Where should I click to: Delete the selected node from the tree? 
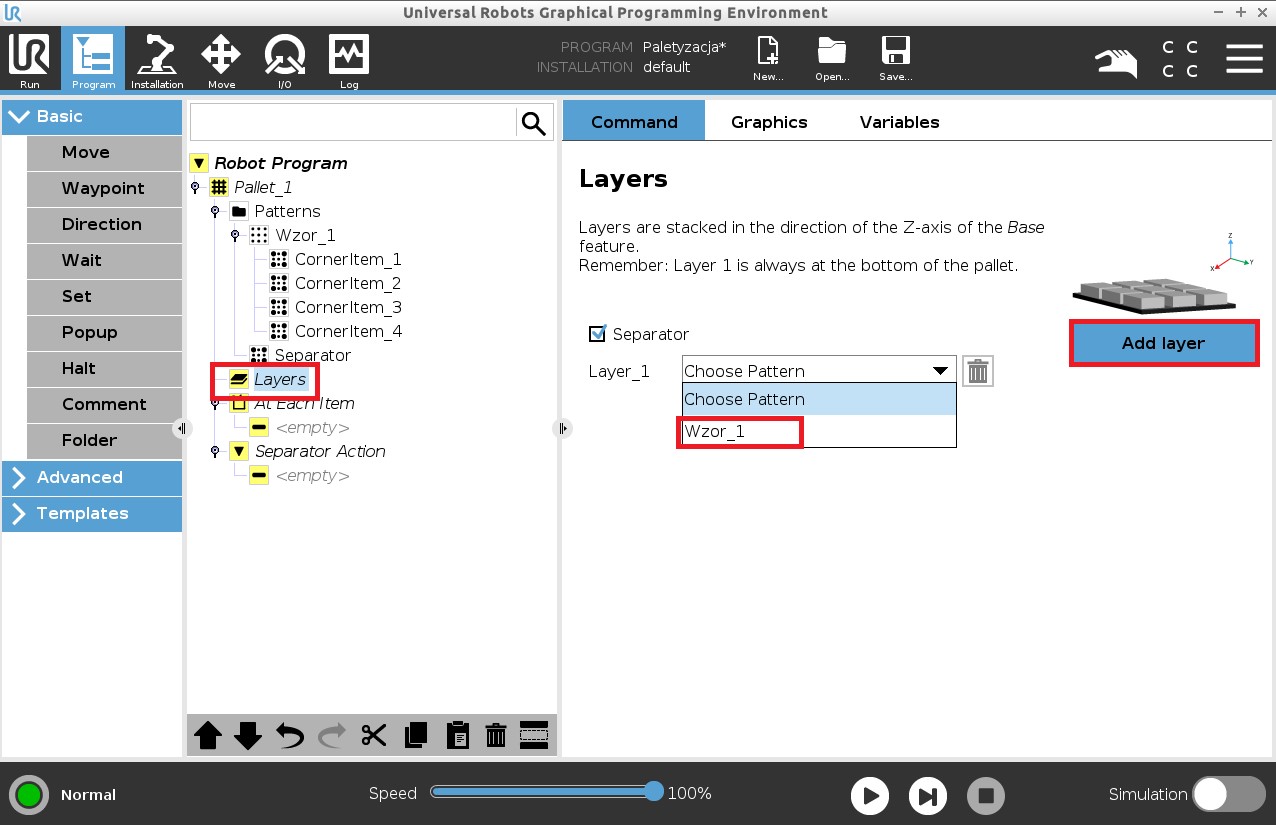pos(495,736)
